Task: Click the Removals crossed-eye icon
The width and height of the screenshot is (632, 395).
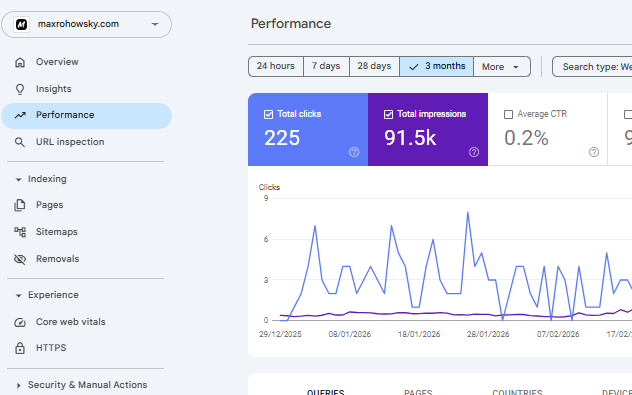Action: [20, 259]
